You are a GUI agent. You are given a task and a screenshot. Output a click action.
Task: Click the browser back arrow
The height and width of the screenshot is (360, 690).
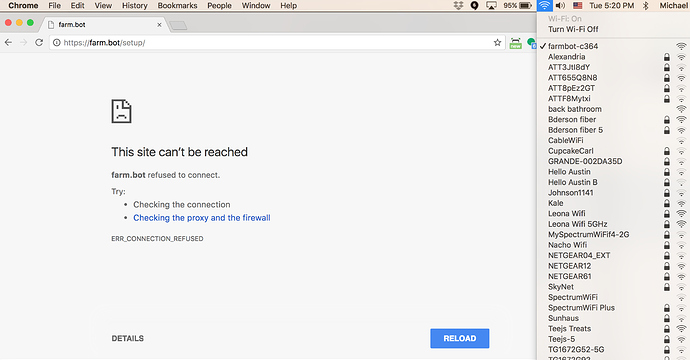pyautogui.click(x=8, y=42)
